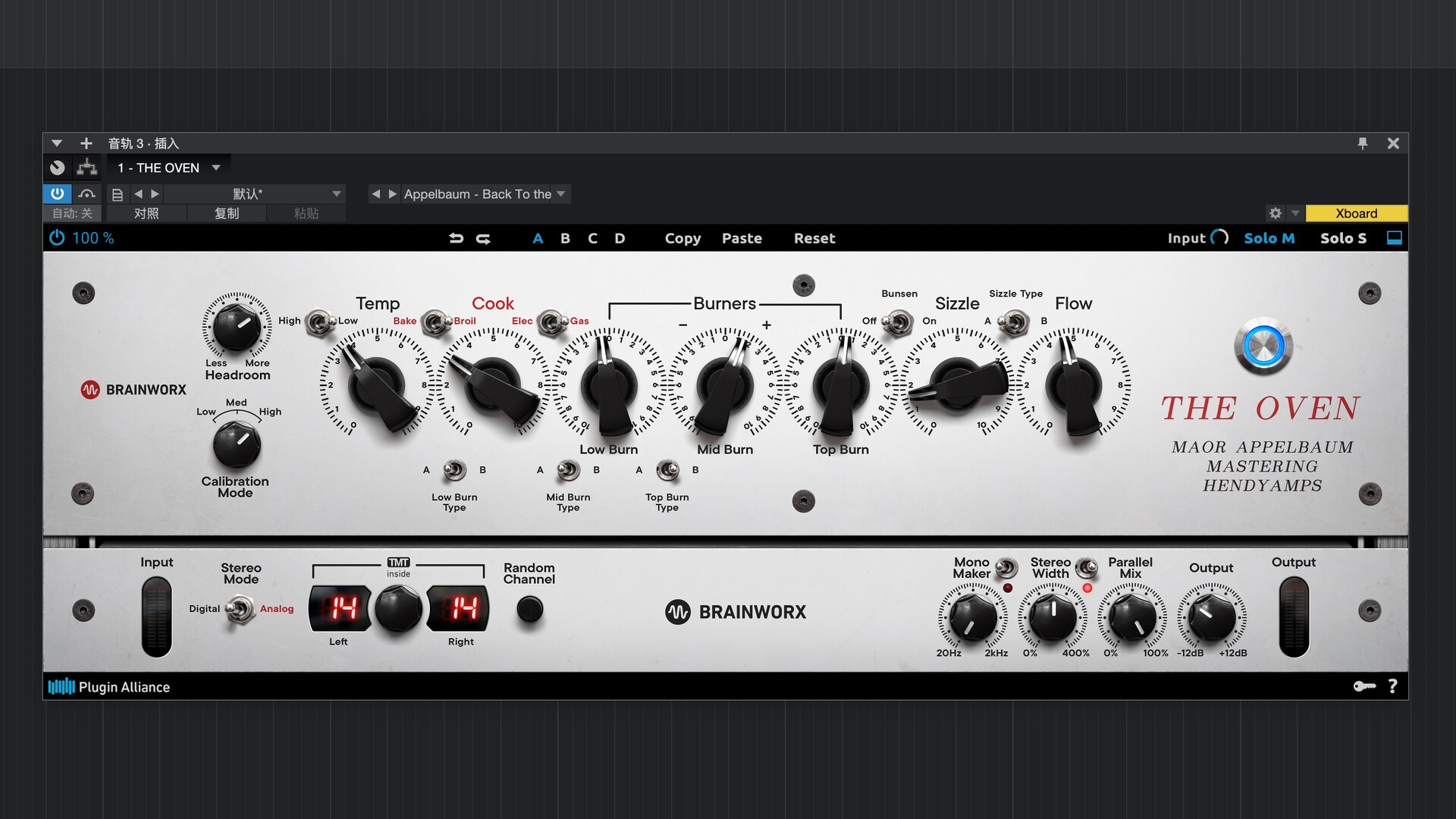Click the Input monitor circle icon
The image size is (1456, 819).
pyautogui.click(x=1219, y=237)
